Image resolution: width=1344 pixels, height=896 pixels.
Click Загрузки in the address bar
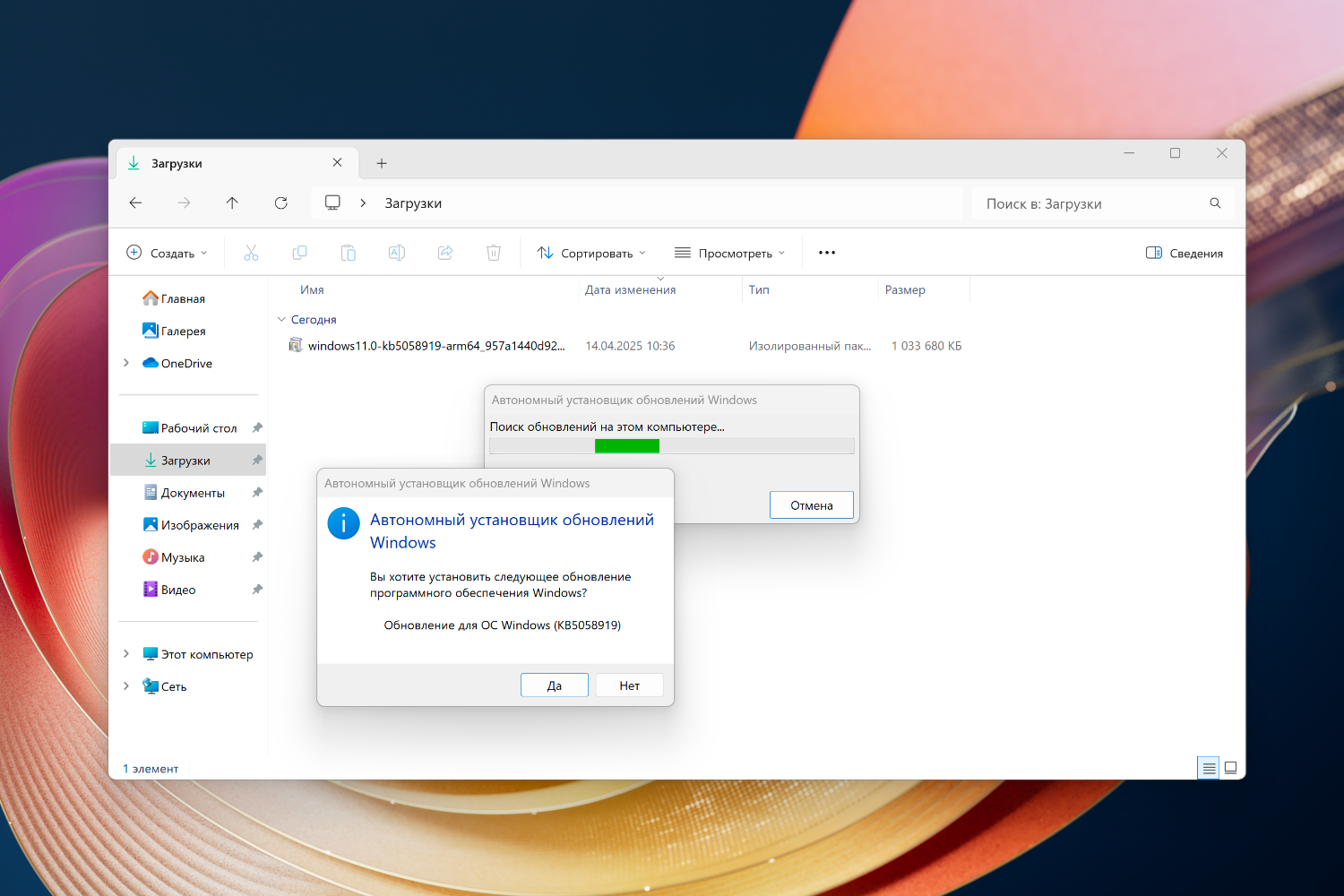point(413,203)
